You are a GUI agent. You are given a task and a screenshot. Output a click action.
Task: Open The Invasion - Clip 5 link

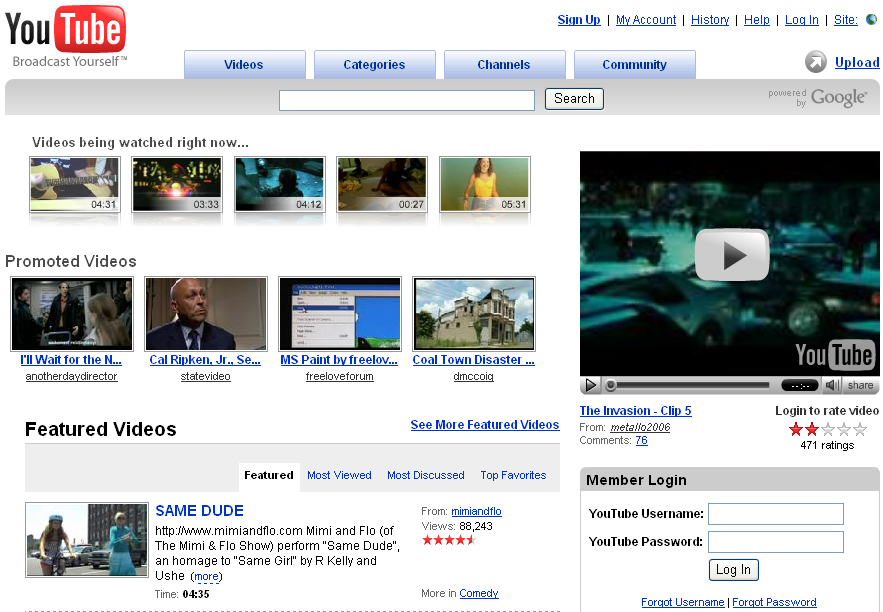tap(635, 411)
